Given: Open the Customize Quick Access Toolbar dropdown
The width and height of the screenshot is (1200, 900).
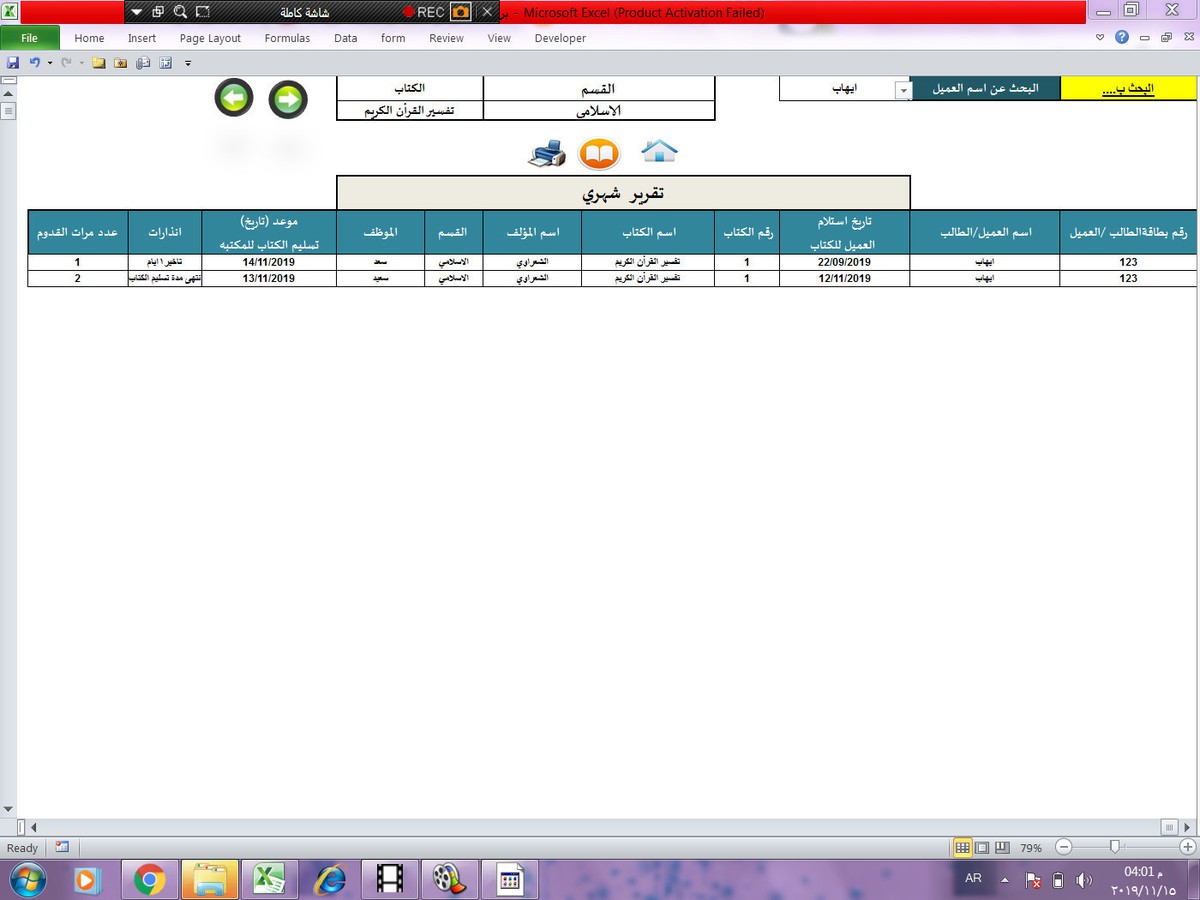Looking at the screenshot, I should (187, 62).
